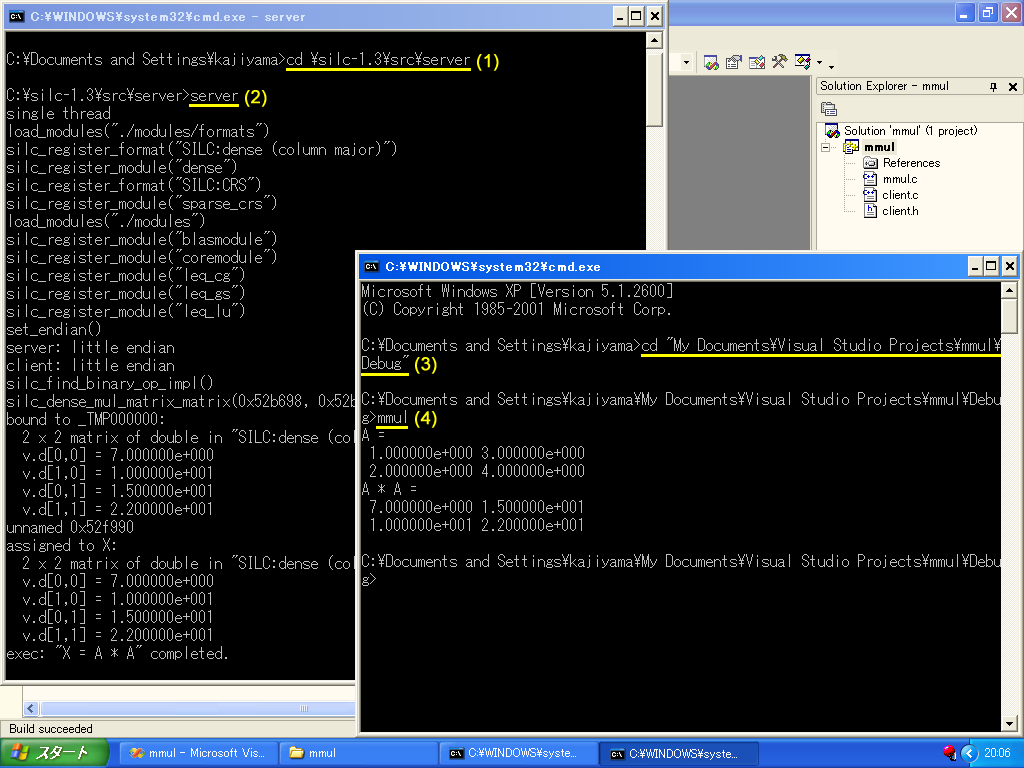This screenshot has width=1024, height=768.
Task: Close the server cmd window
Action: click(654, 17)
